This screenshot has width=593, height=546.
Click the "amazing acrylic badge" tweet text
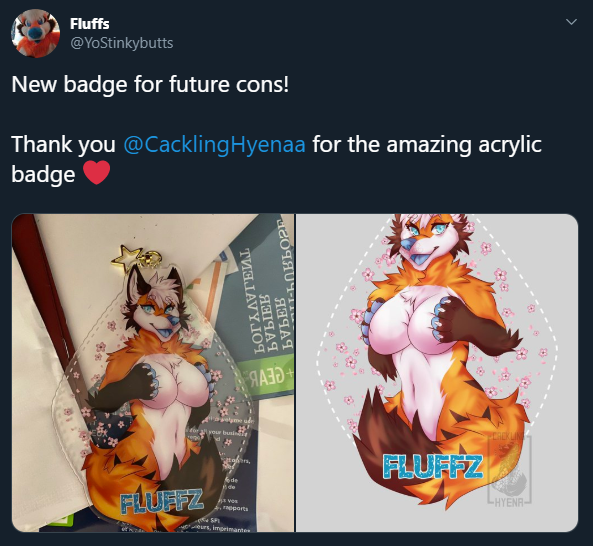point(276,159)
